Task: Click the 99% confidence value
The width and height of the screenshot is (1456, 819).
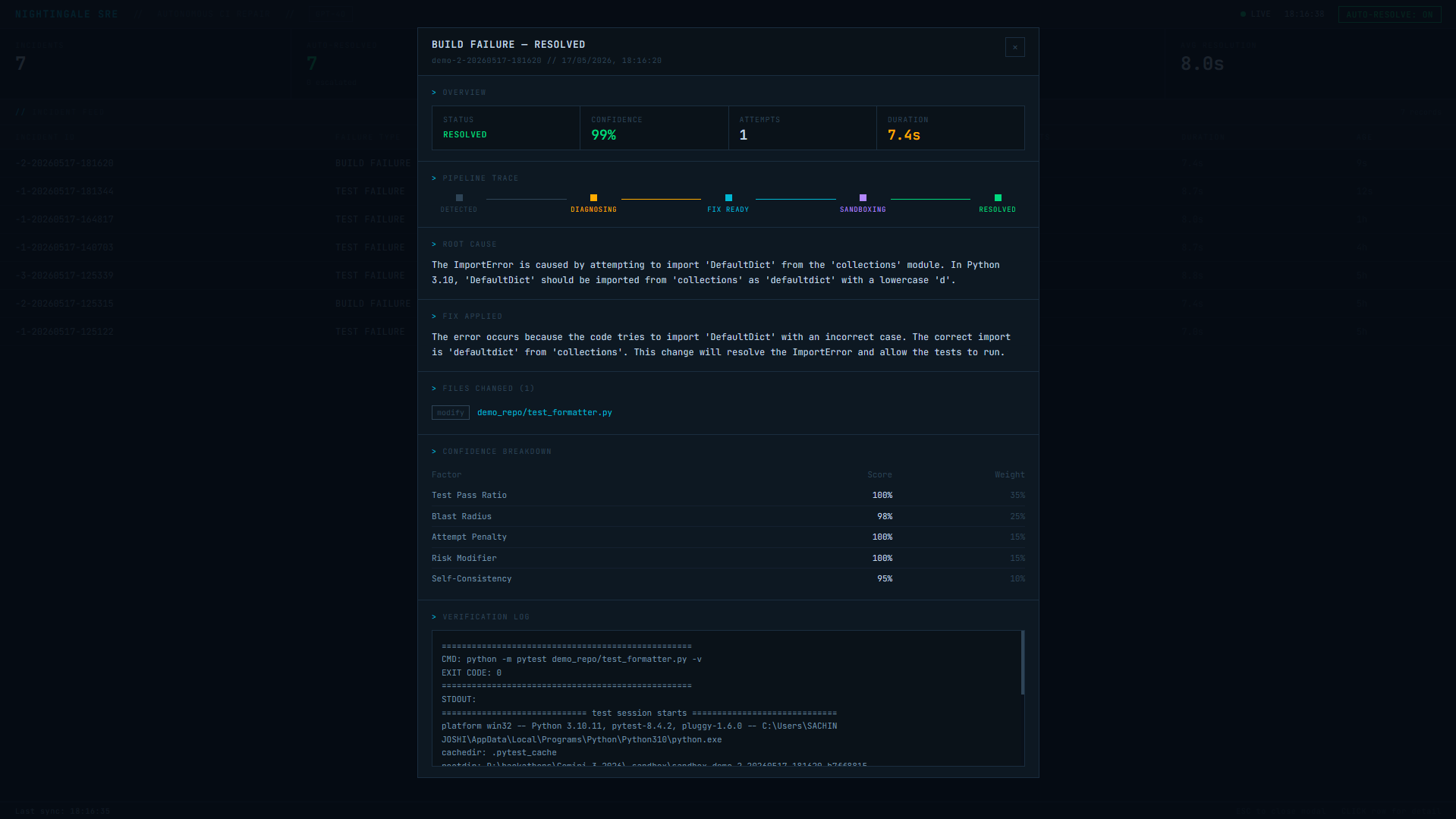Action: [x=604, y=135]
